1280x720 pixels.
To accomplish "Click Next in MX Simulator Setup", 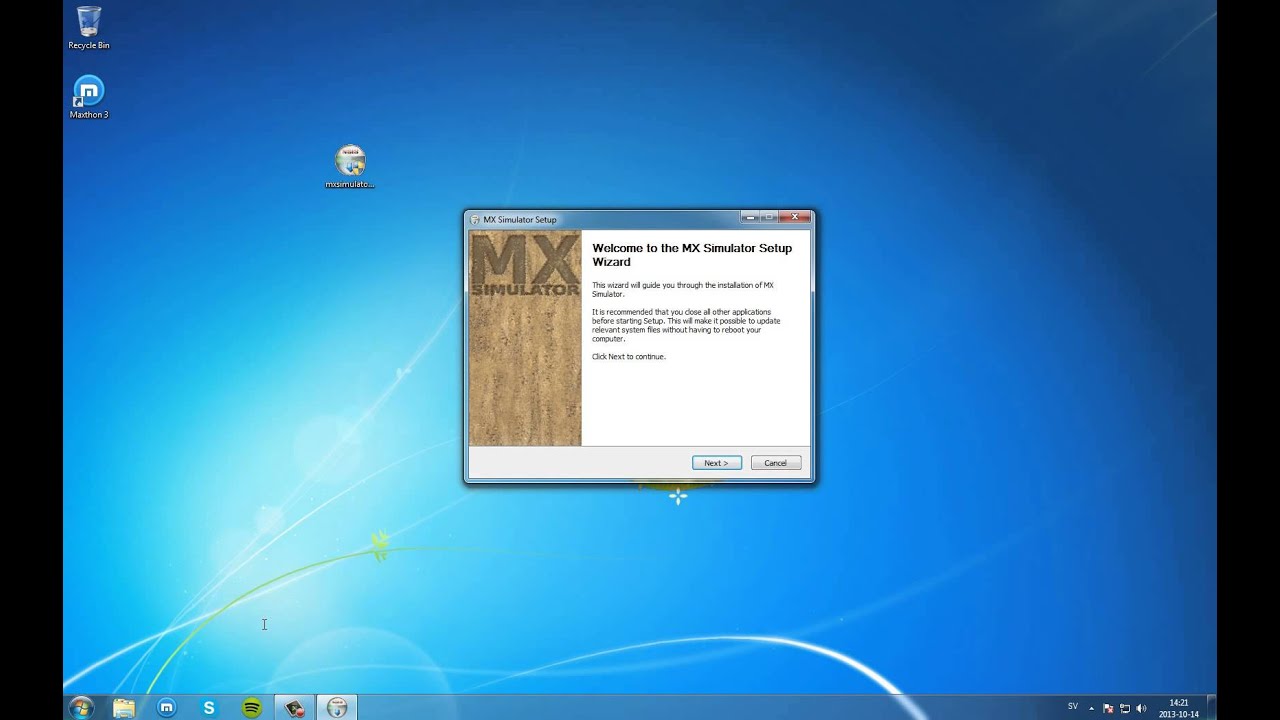I will click(x=717, y=463).
